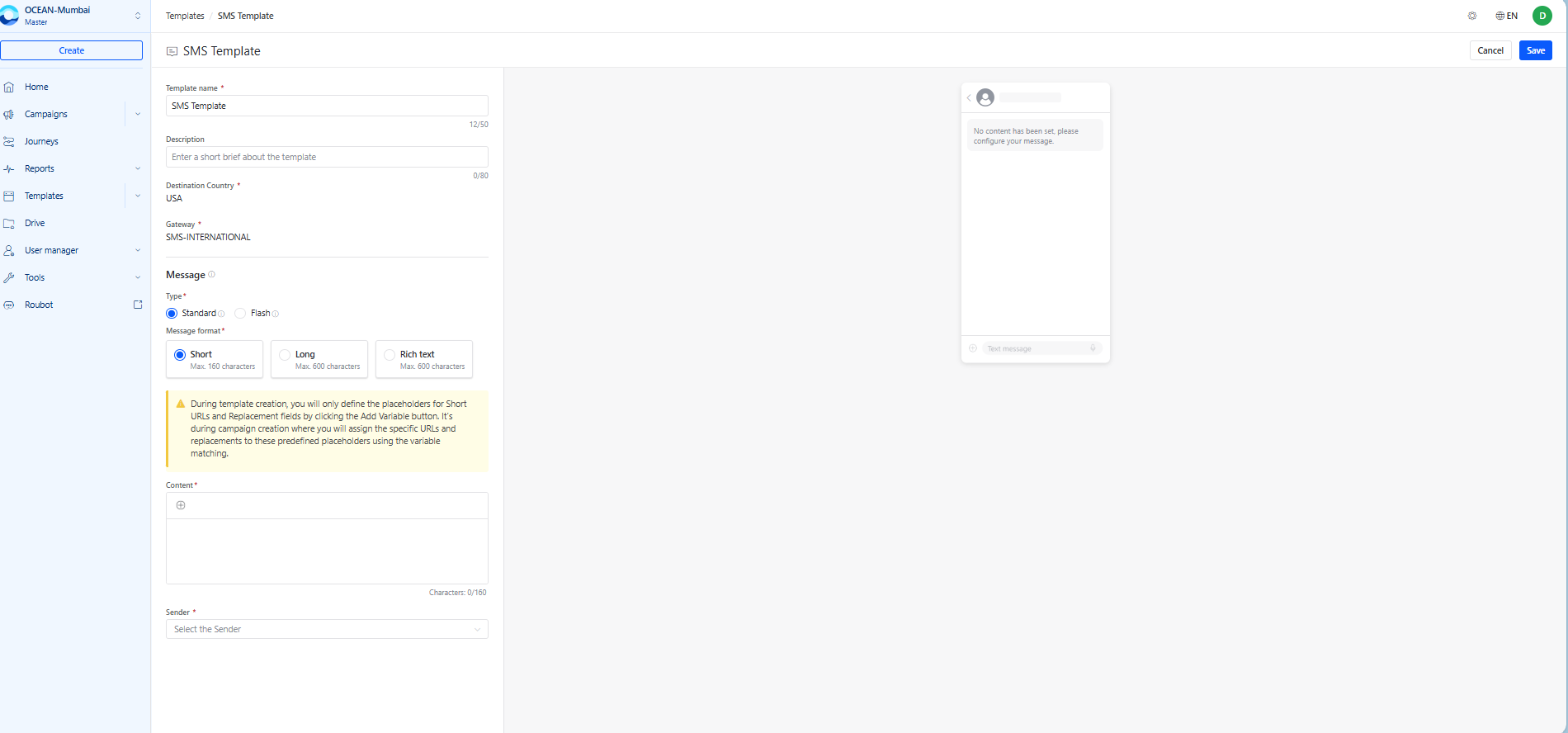This screenshot has width=1568, height=733.
Task: Click the Cancel button
Action: click(x=1490, y=50)
